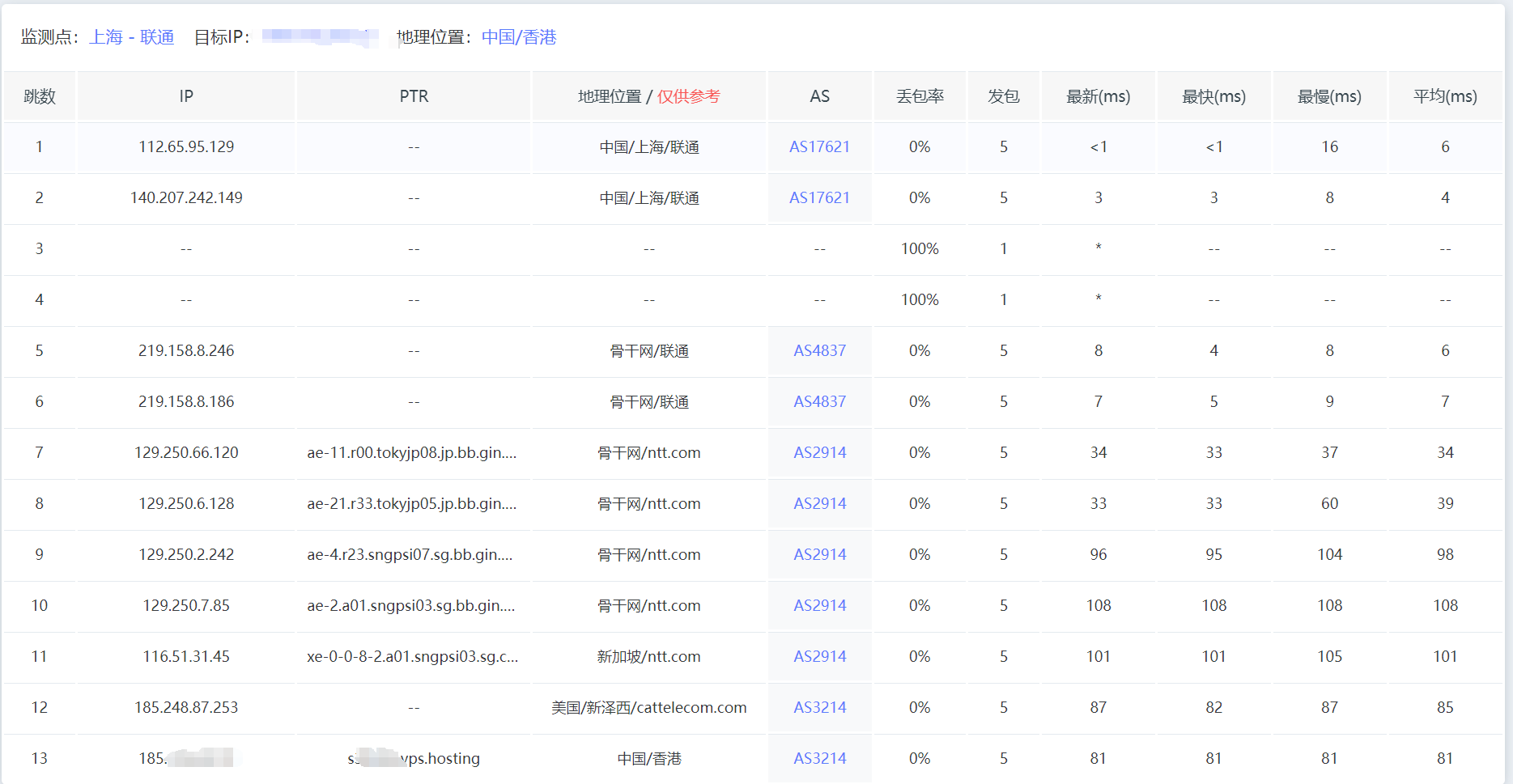Select the 最新(ms) column header
This screenshot has width=1513, height=784.
[1098, 96]
